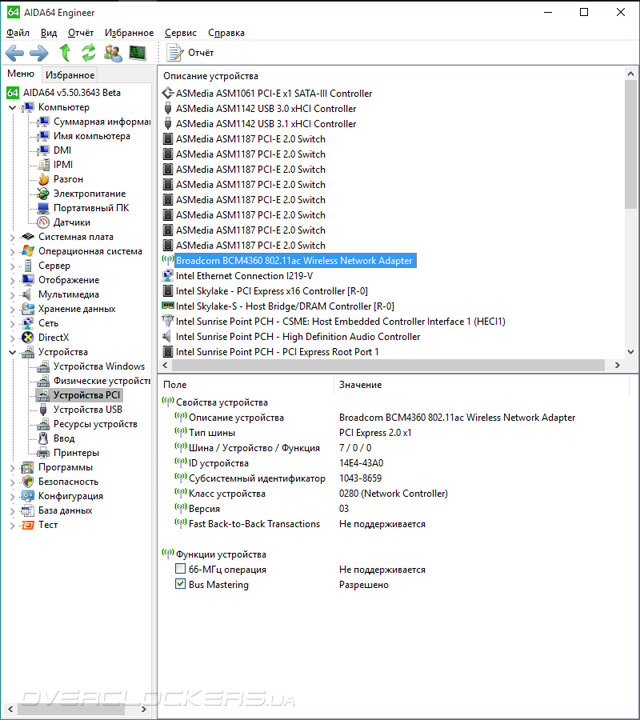Image resolution: width=640 pixels, height=720 pixels.
Task: Click the Тест icon in tree
Action: point(28,525)
